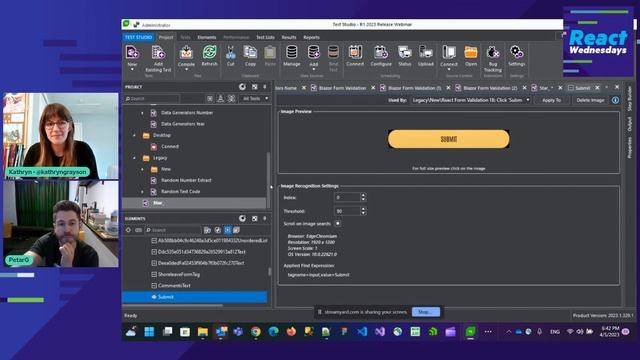Decrease the Threshold value spinner
This screenshot has height=360, width=640.
click(x=363, y=213)
